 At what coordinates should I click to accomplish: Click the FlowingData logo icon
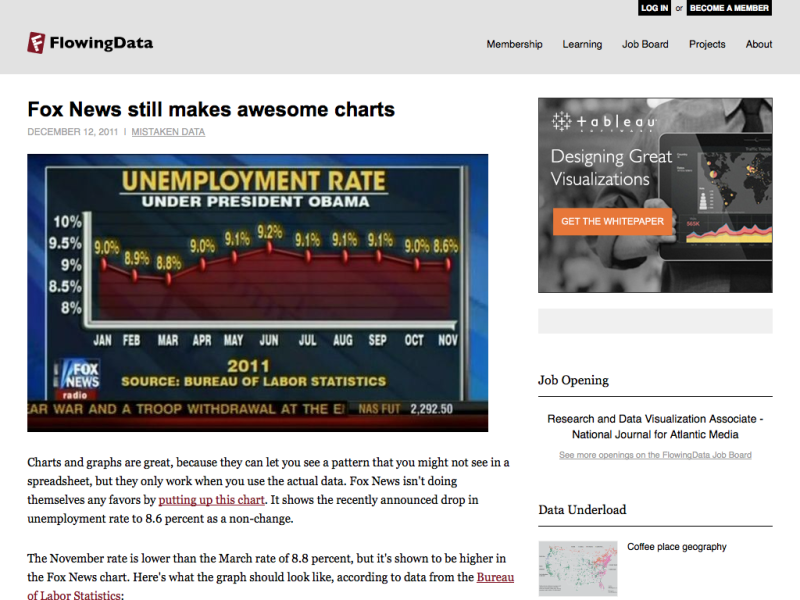click(34, 43)
